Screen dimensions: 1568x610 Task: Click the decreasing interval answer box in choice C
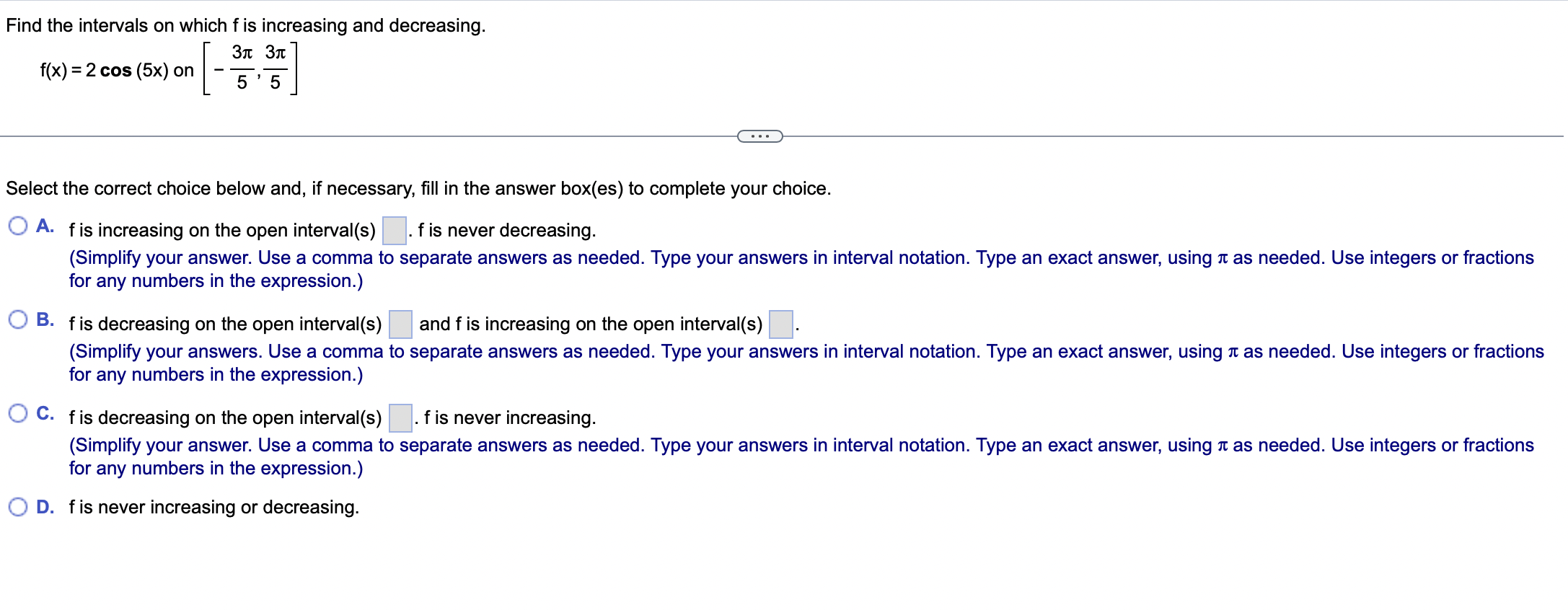[400, 418]
